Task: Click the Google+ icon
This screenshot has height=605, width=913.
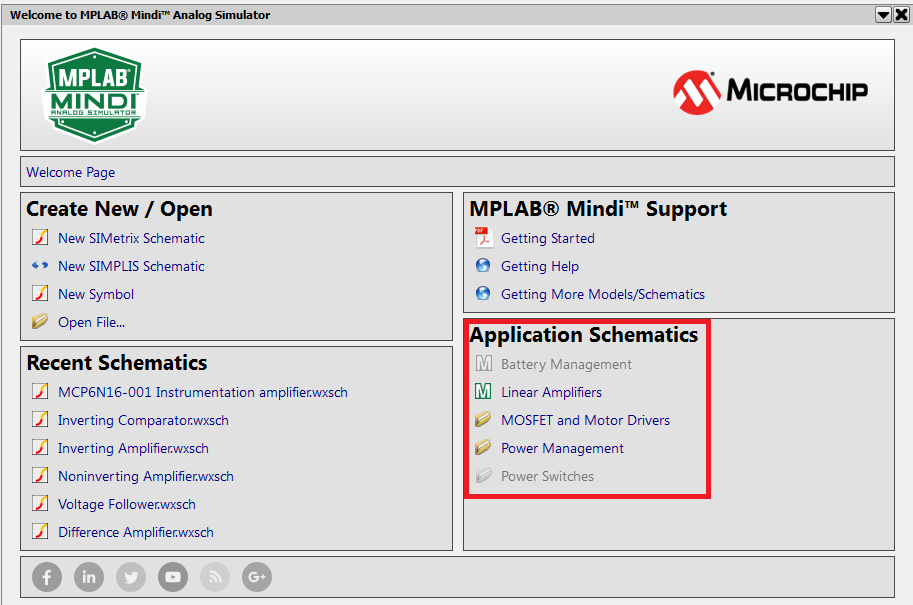Action: [256, 577]
